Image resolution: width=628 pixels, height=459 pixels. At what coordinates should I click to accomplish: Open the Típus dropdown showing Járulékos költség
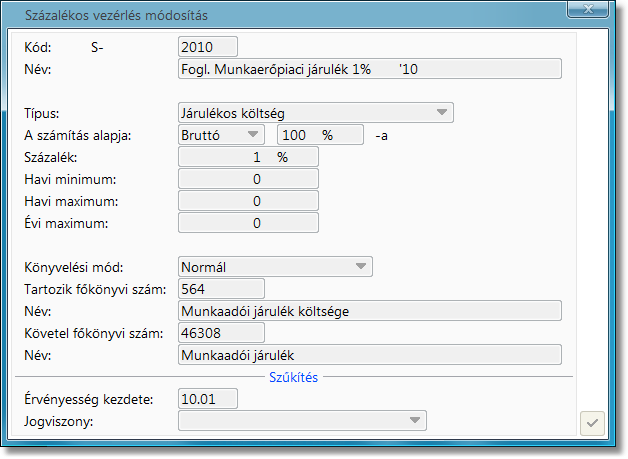(316, 113)
